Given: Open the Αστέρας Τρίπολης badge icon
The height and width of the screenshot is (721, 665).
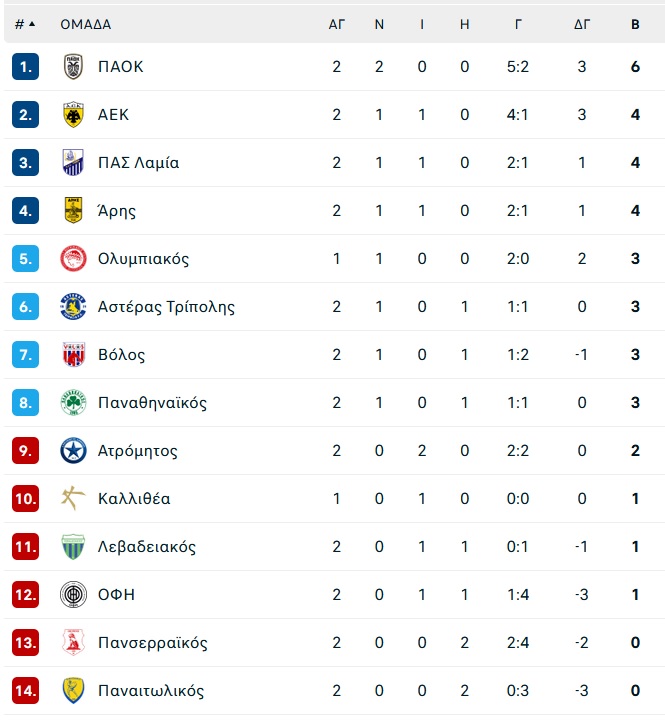Looking at the screenshot, I should [73, 306].
